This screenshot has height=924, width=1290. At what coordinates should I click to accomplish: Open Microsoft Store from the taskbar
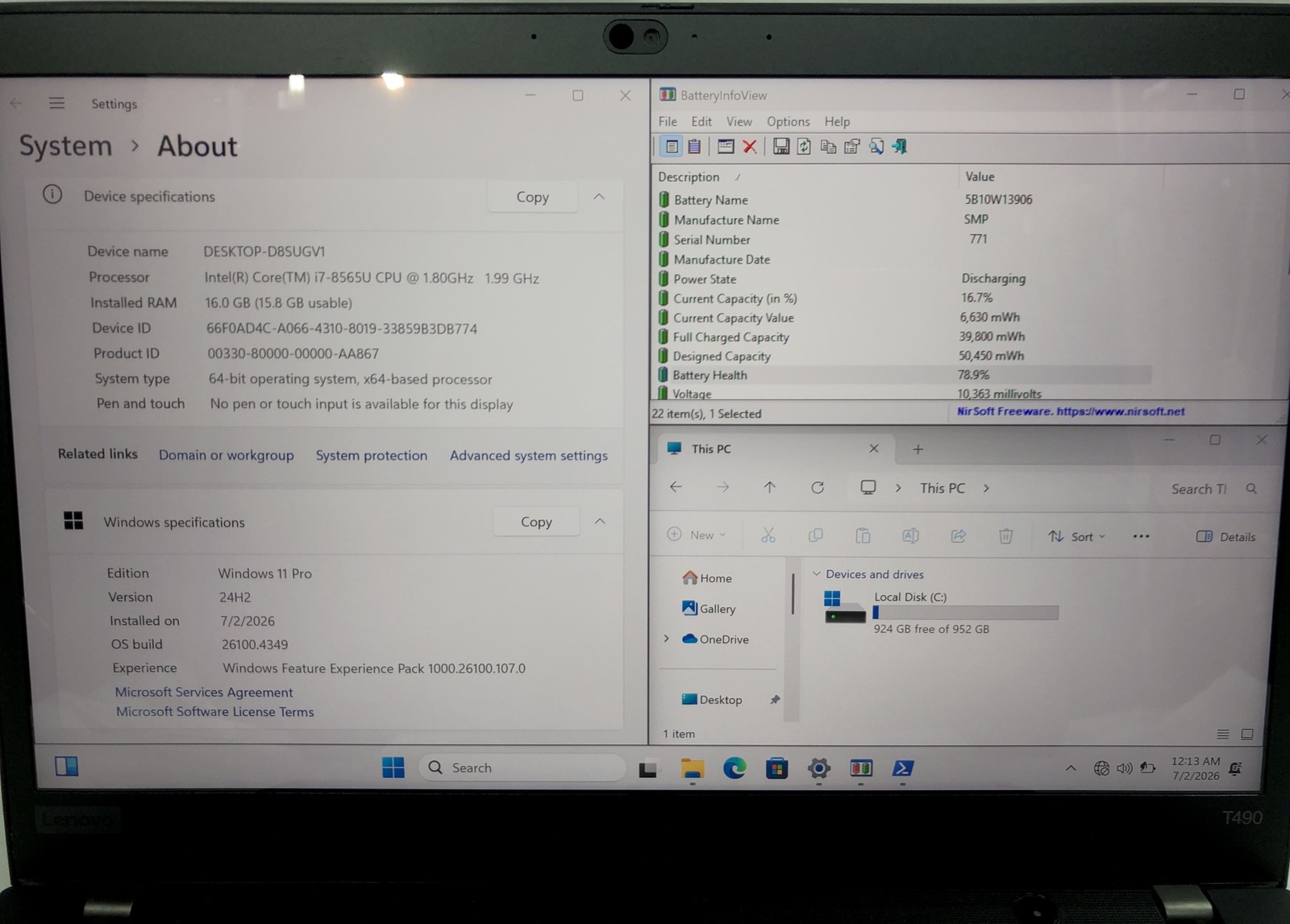click(x=776, y=768)
